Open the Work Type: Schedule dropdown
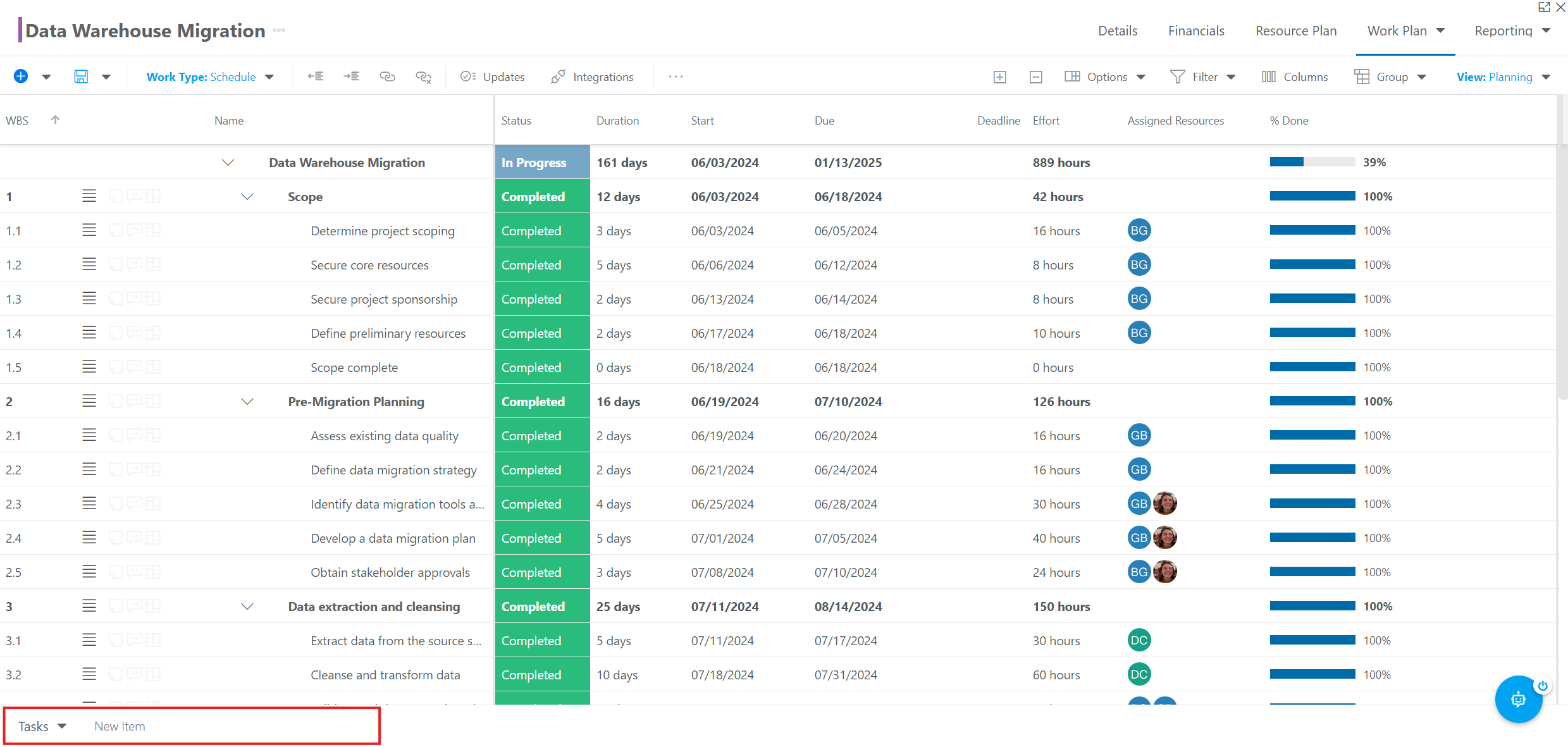Image resolution: width=1568 pixels, height=747 pixels. click(210, 77)
